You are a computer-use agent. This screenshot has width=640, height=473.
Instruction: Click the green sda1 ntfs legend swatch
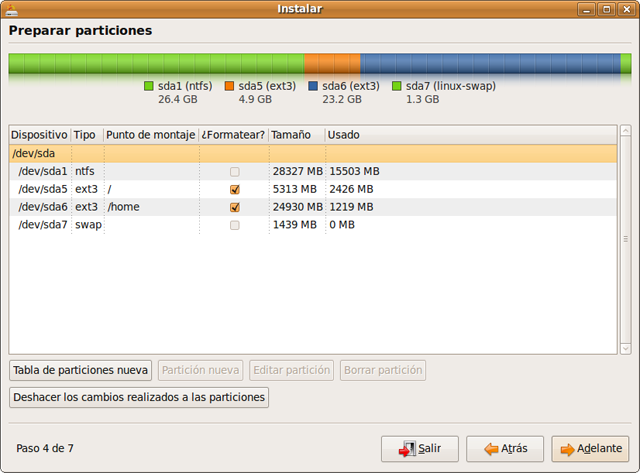[x=149, y=87]
